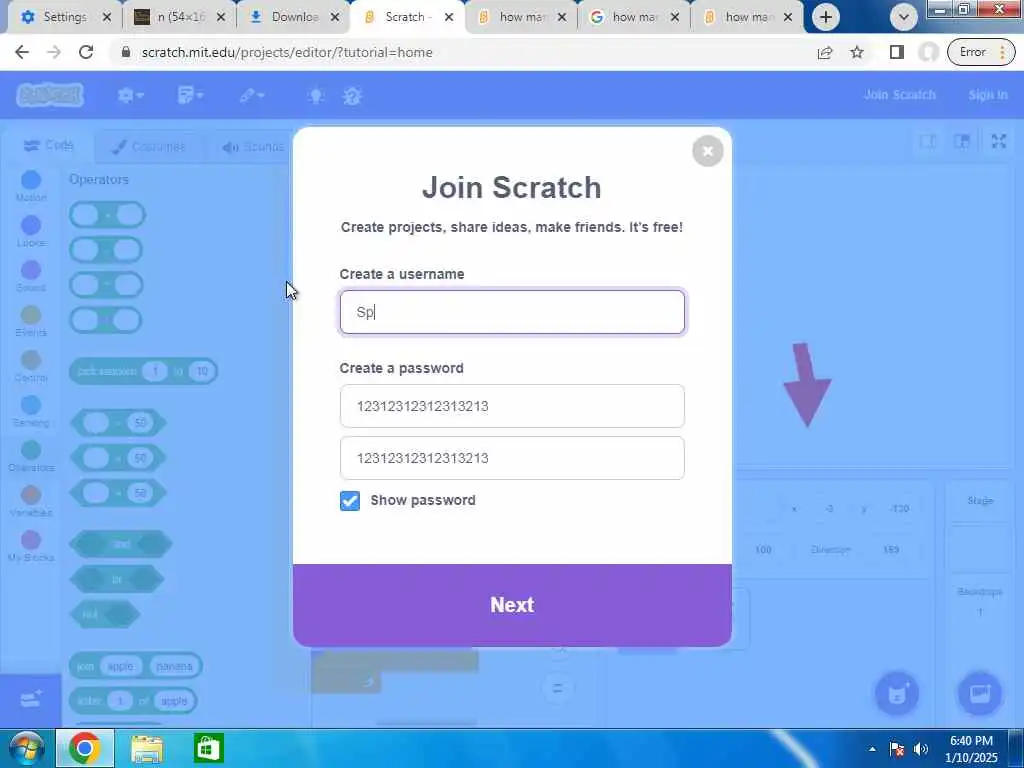Viewport: 1024px width, 768px height.
Task: Bookmark this page with star icon
Action: coord(857,52)
